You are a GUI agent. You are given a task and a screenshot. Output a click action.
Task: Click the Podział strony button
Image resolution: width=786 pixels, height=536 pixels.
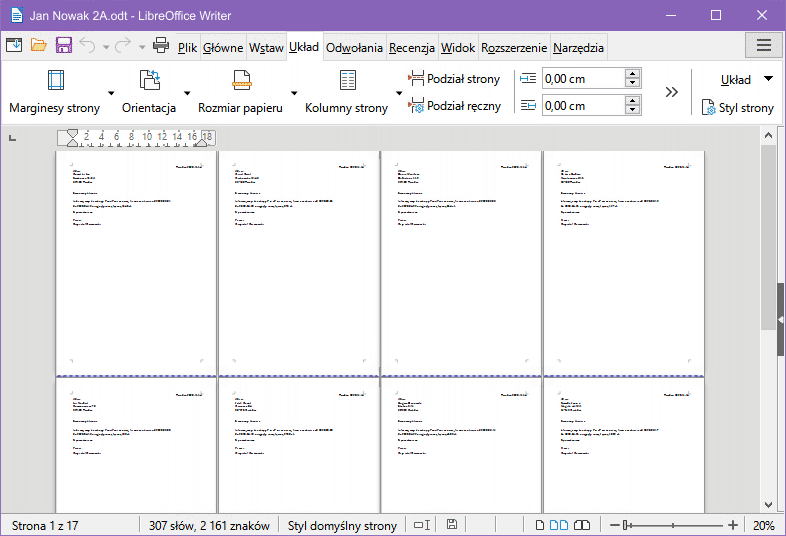pos(454,79)
